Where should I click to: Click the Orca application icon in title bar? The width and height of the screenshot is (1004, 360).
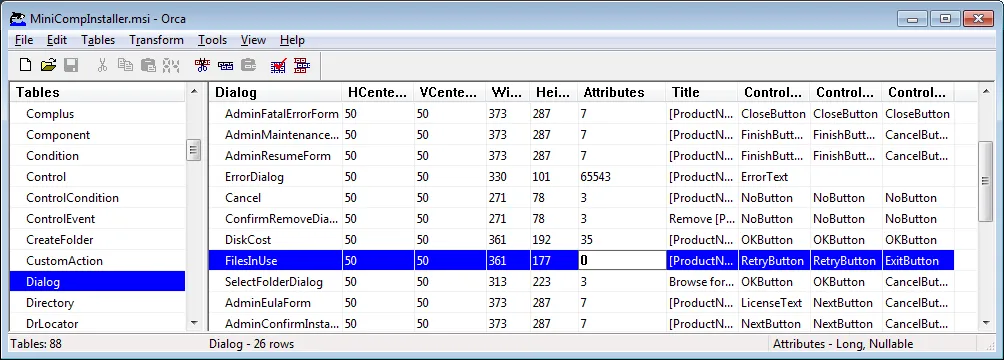tap(18, 19)
